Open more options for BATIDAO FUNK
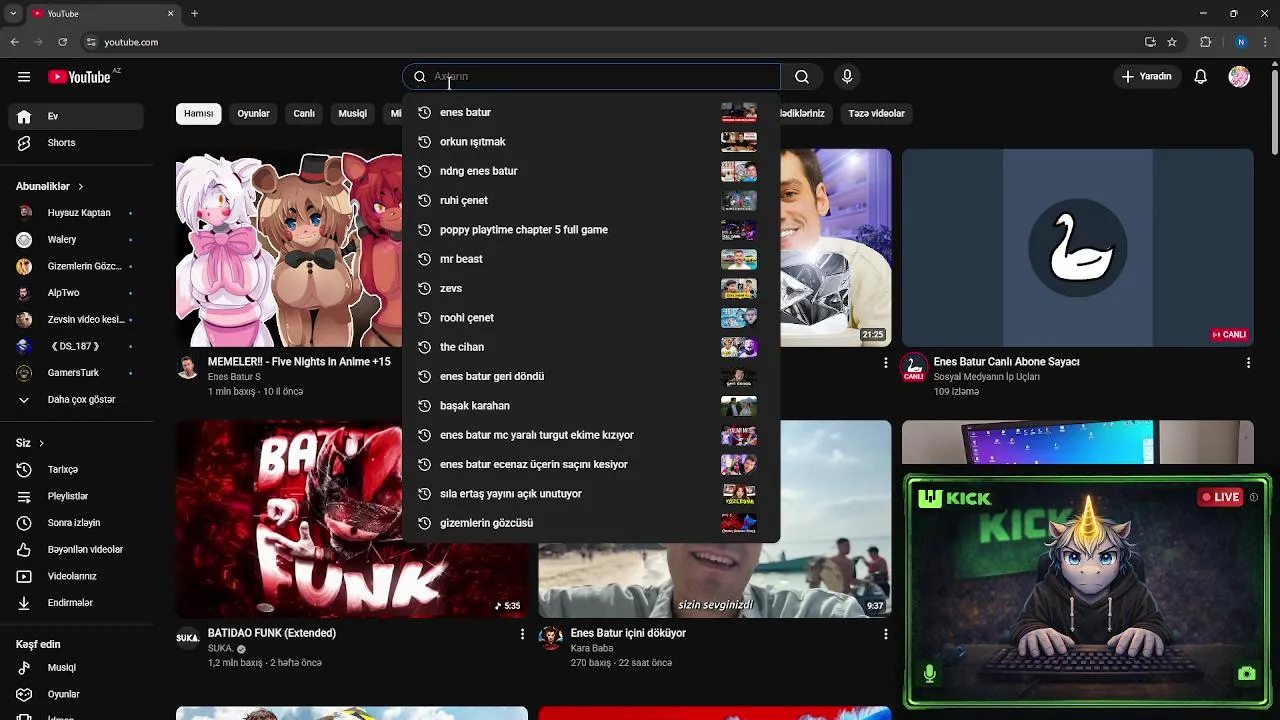Screen dimensions: 1280x720 click(x=522, y=634)
